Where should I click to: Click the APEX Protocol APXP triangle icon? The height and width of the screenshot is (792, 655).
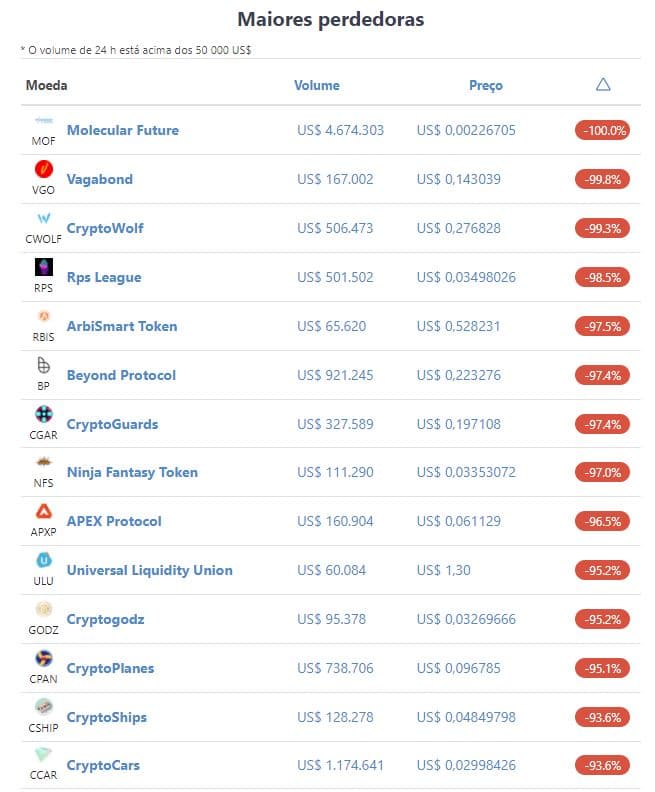tap(43, 511)
